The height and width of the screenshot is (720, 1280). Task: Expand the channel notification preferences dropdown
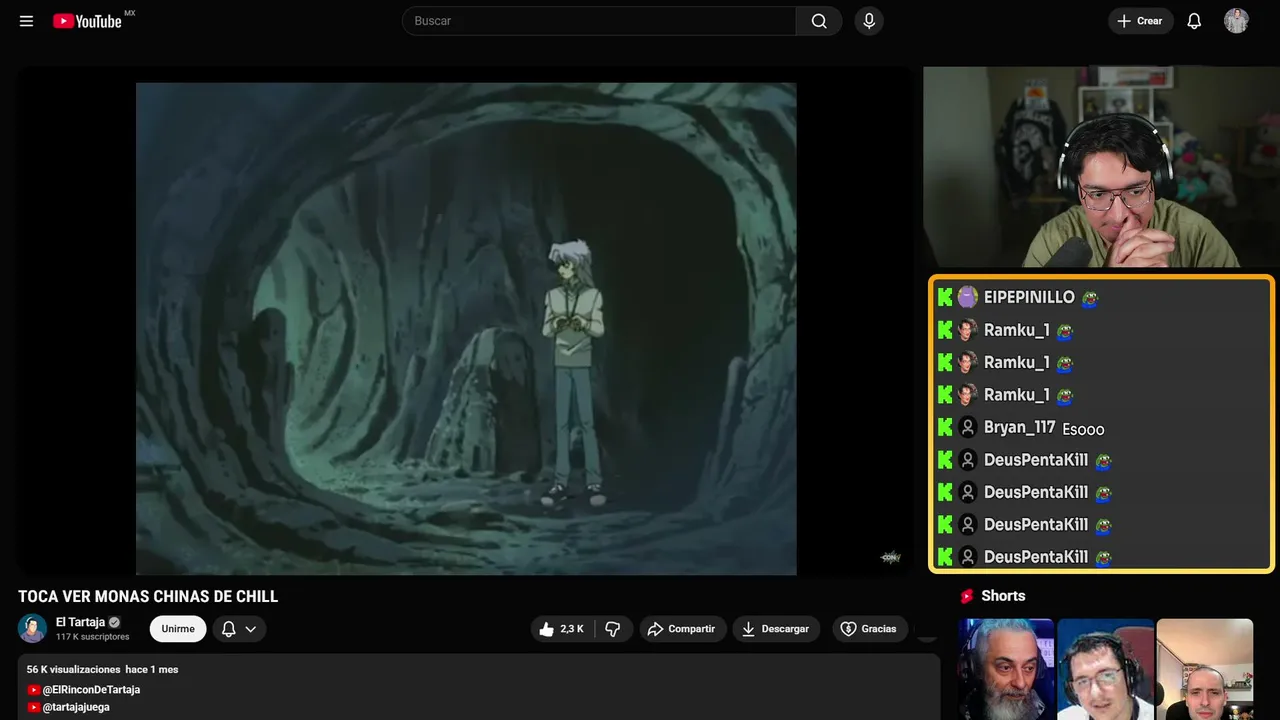tap(238, 629)
